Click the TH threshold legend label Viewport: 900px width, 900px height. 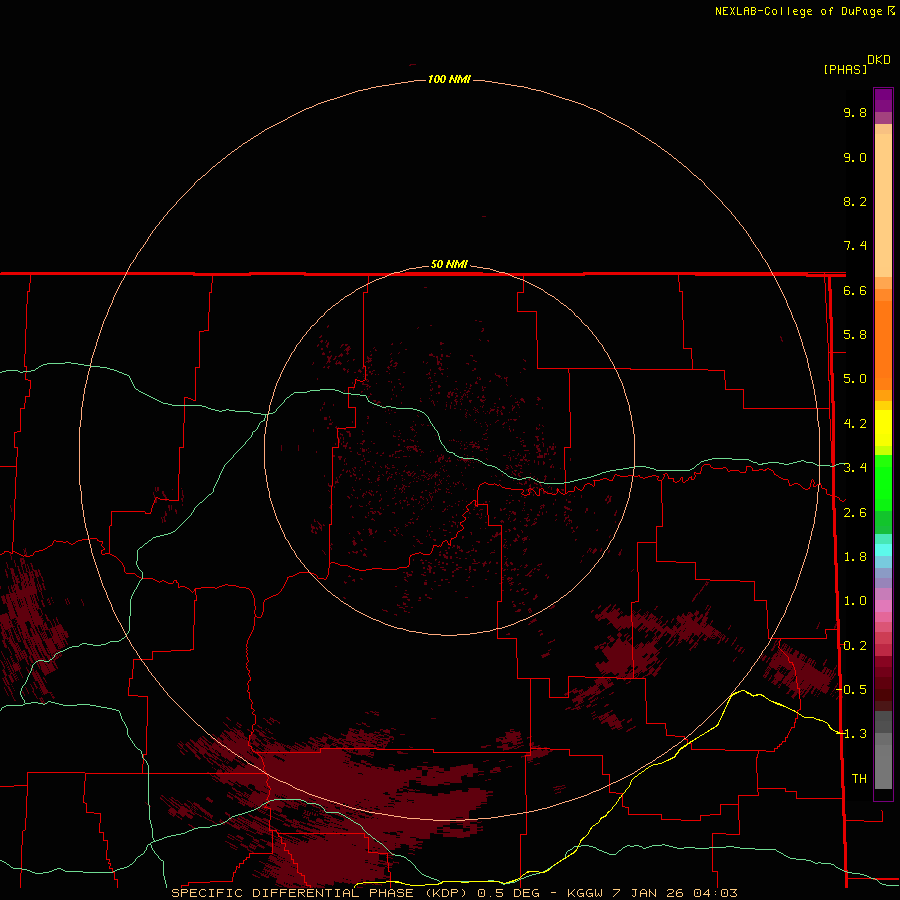(x=859, y=779)
